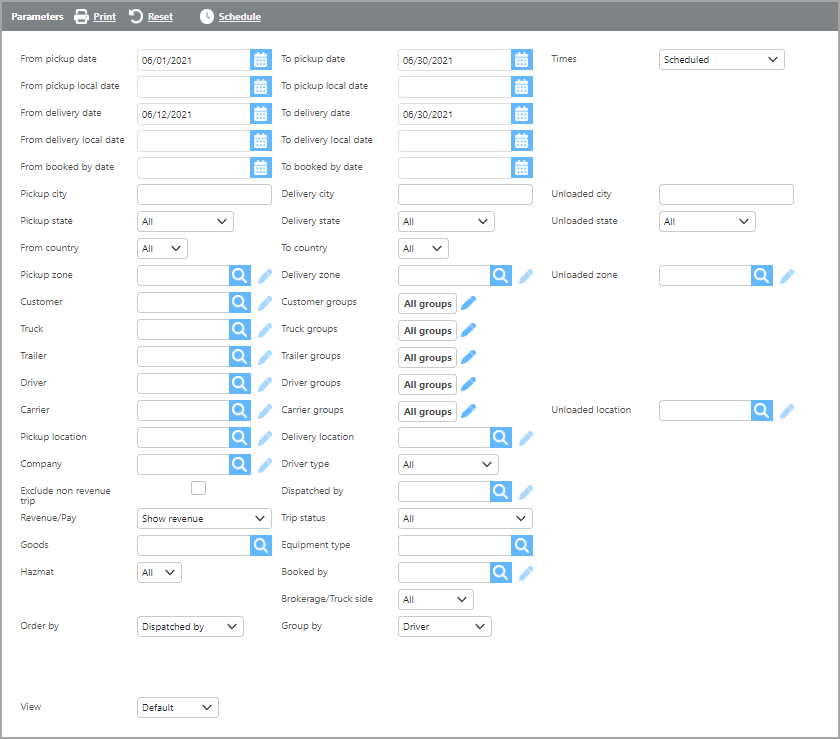
Task: Click the pencil icon next to Truck field
Action: coord(265,330)
